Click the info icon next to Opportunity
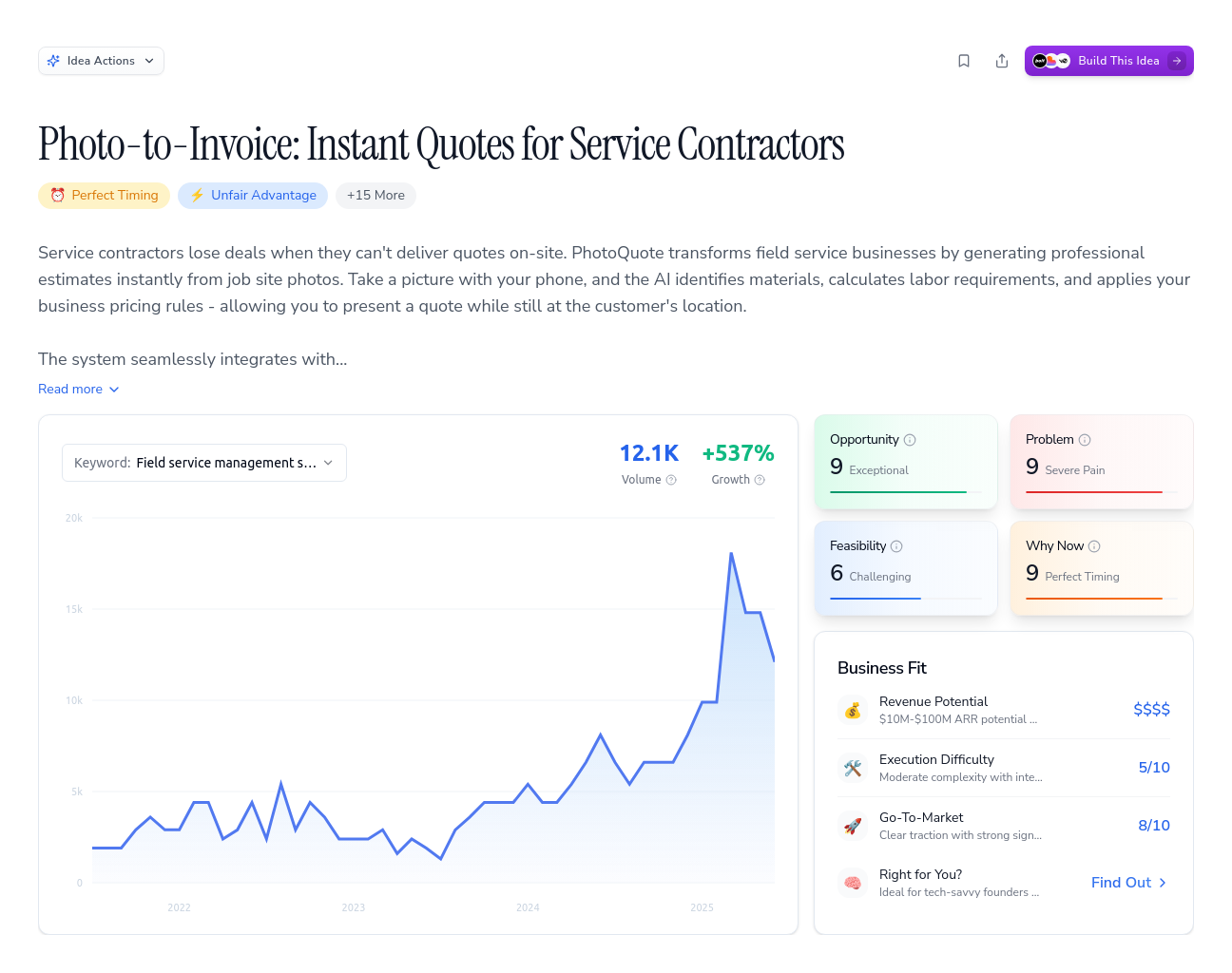 pyautogui.click(x=910, y=440)
